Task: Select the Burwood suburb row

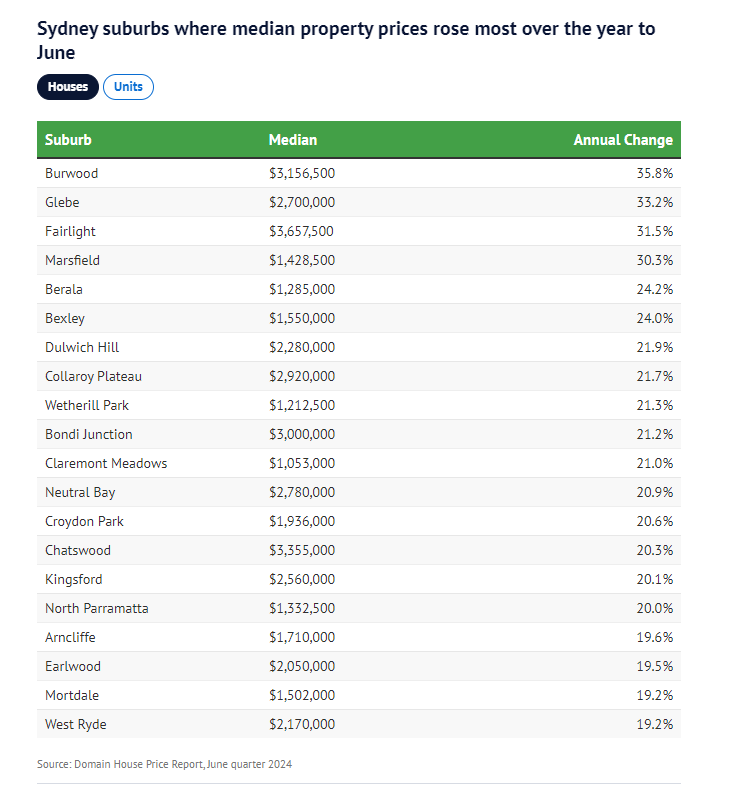Action: (x=358, y=173)
